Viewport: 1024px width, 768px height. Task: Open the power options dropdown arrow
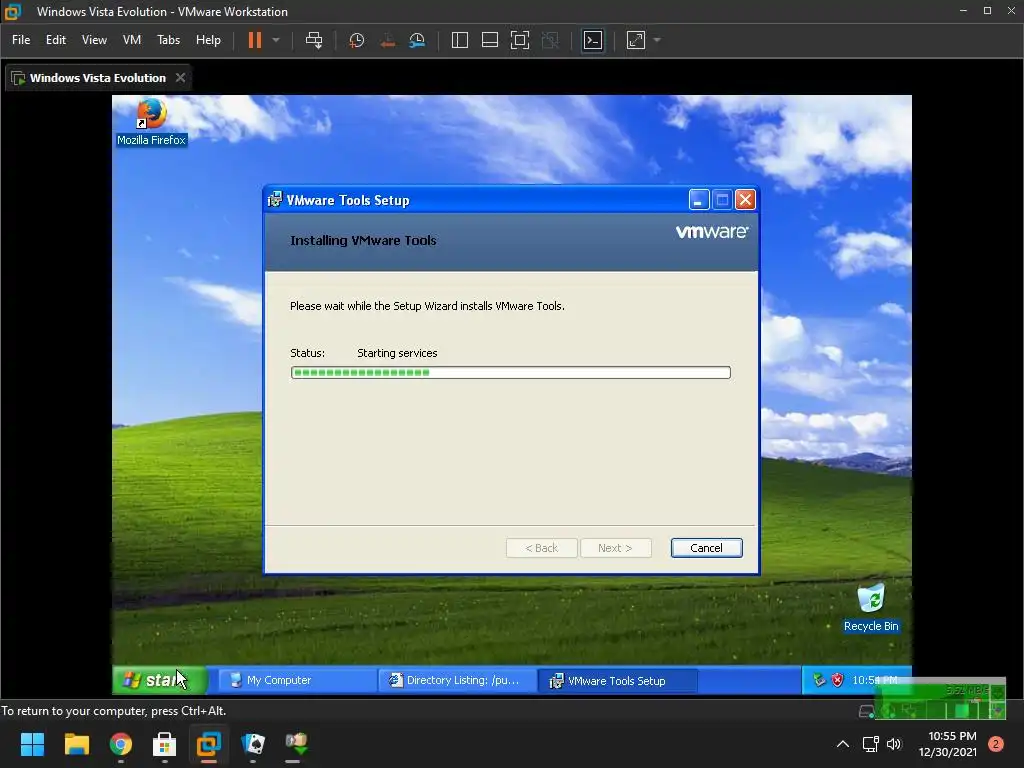pyautogui.click(x=276, y=40)
